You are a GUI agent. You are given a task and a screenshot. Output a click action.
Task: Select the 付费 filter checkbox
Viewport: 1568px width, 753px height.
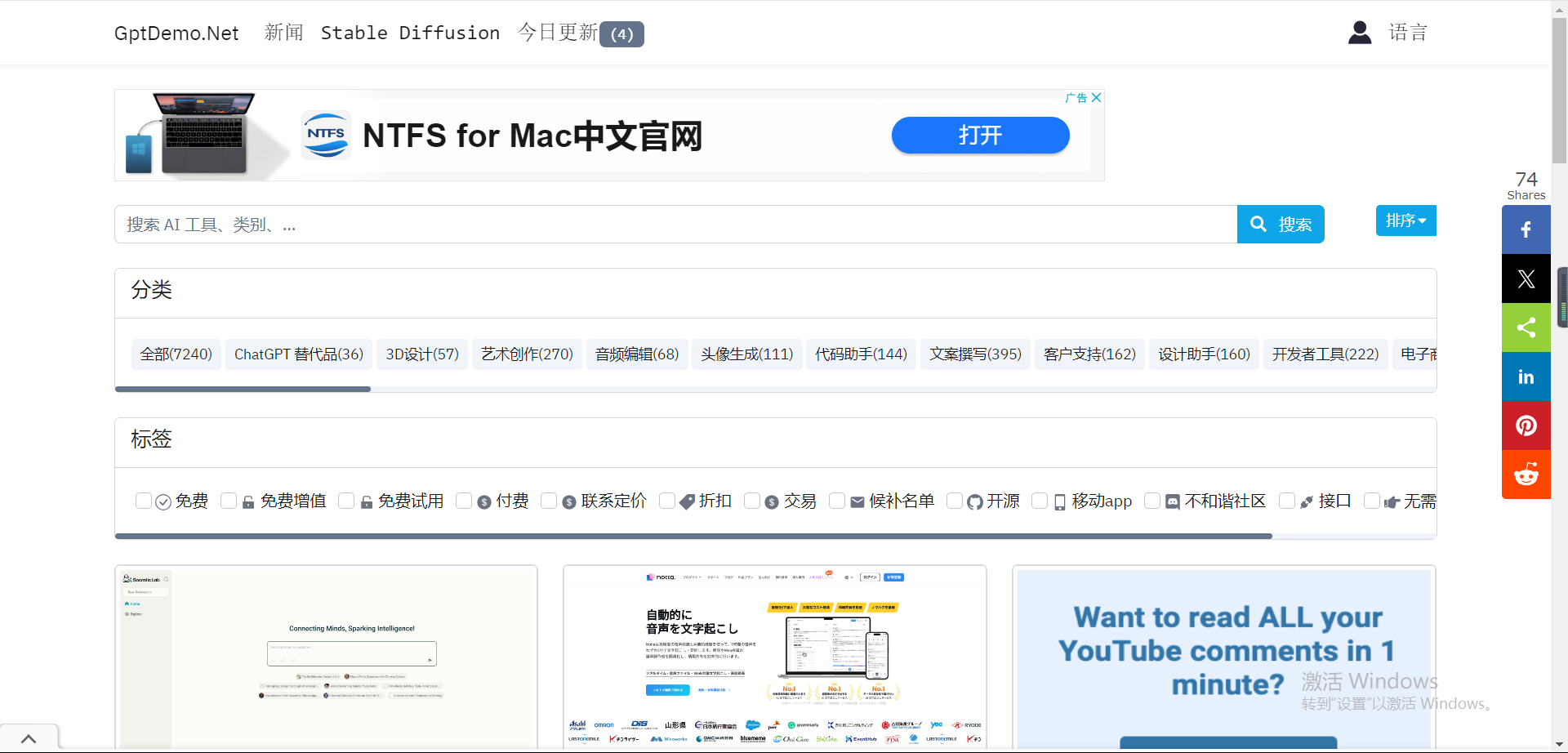tap(465, 501)
